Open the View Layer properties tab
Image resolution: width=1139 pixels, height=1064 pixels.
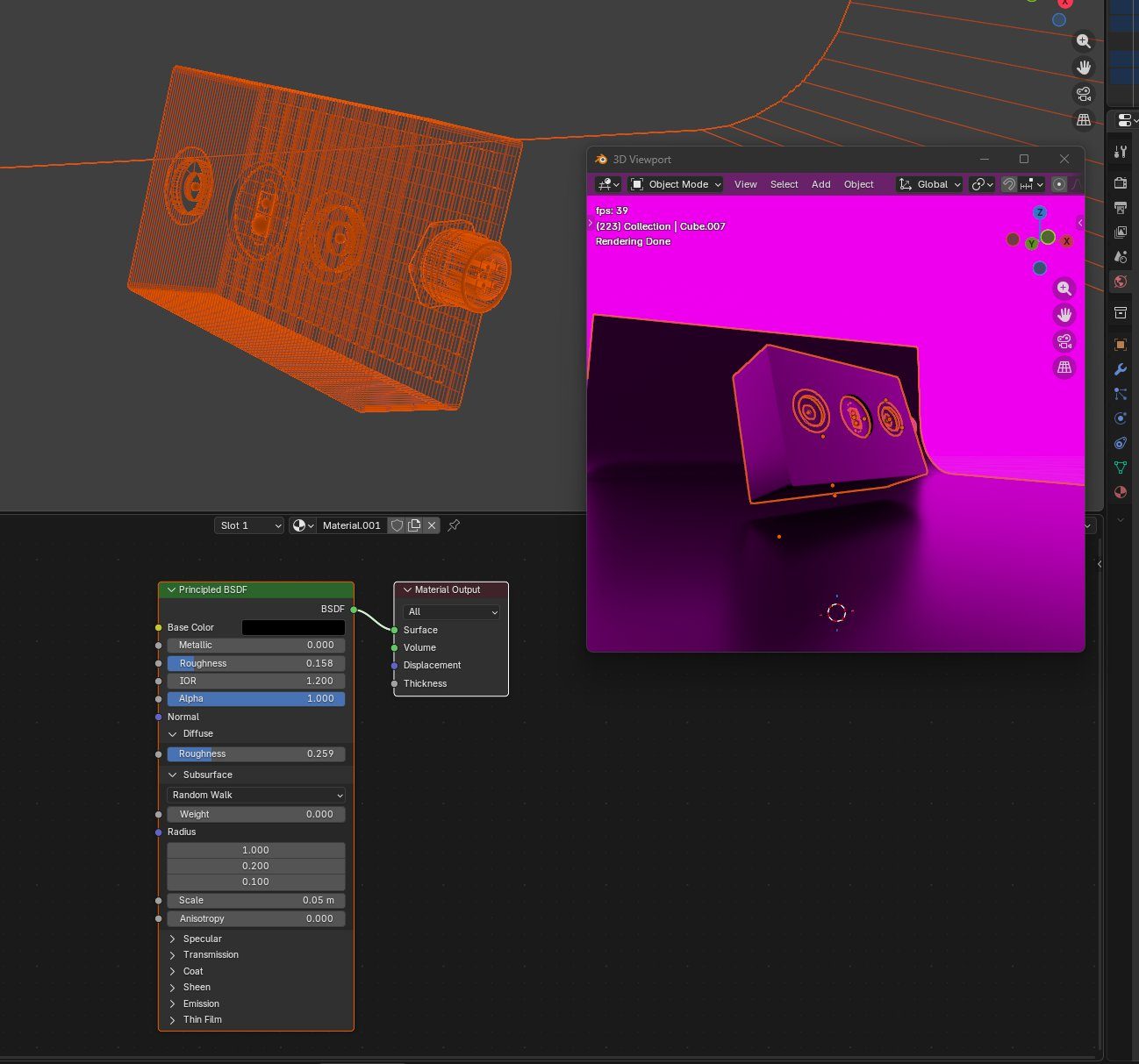(x=1121, y=232)
